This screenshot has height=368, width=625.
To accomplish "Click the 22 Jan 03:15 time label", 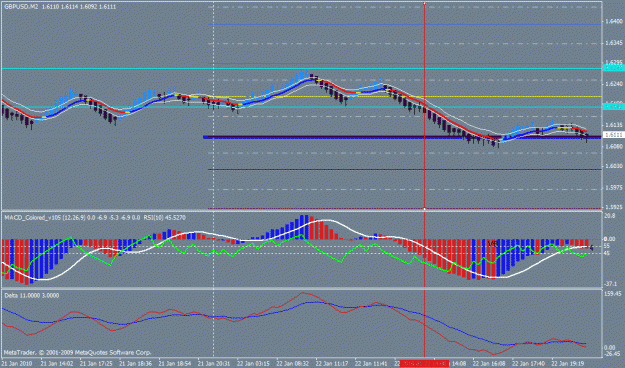I will click(253, 363).
